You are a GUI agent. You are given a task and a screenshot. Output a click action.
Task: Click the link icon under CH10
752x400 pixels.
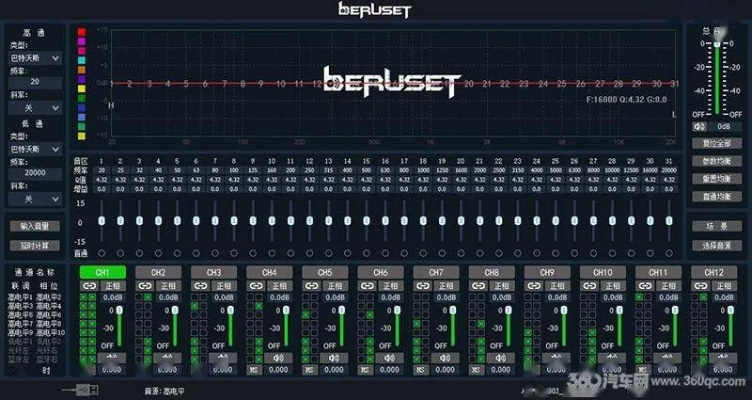coord(589,286)
